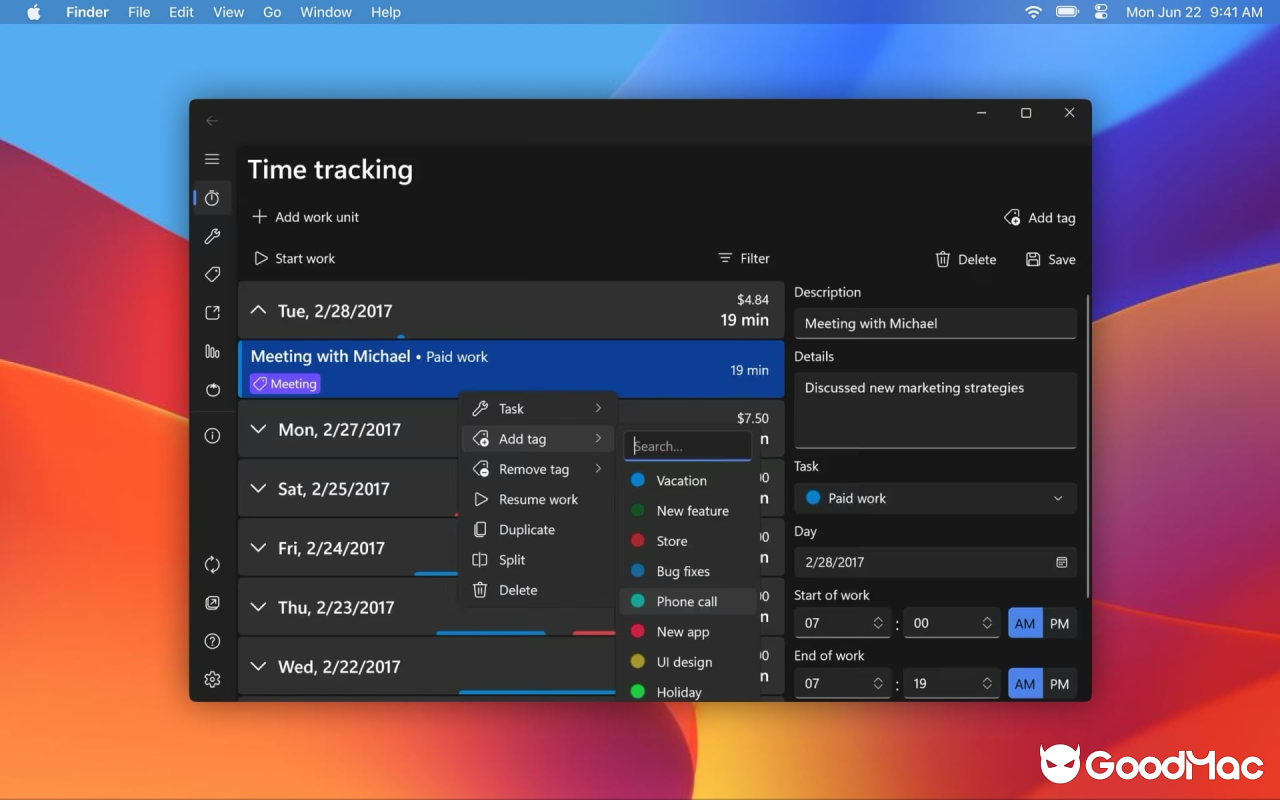This screenshot has width=1280, height=800.
Task: Open the File menu in macOS menu bar
Action: pyautogui.click(x=139, y=12)
